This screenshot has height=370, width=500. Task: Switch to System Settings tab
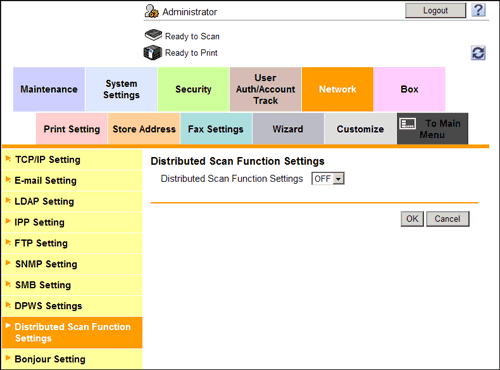(121, 89)
